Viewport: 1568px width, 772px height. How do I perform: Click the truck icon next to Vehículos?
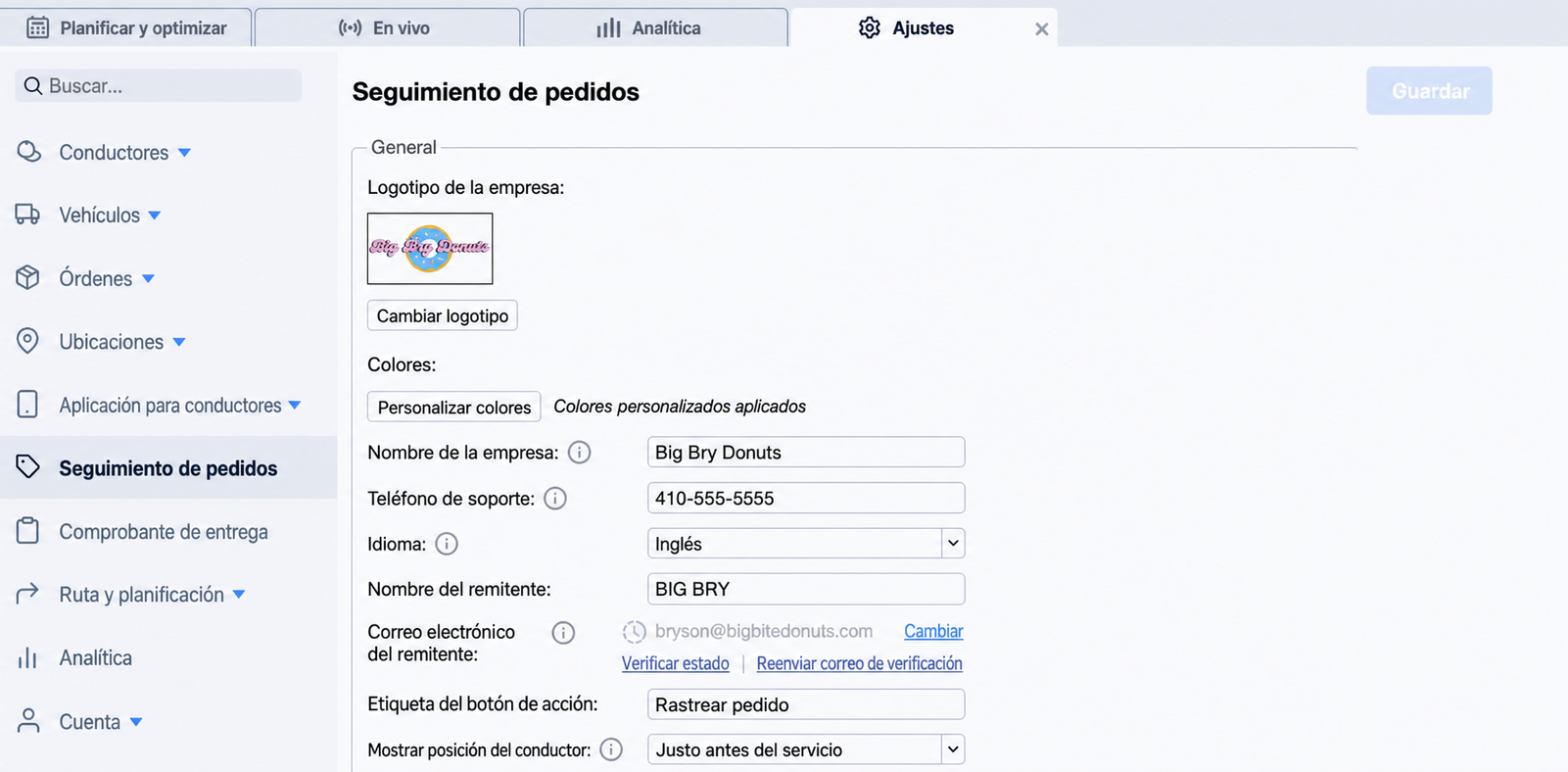tap(27, 215)
